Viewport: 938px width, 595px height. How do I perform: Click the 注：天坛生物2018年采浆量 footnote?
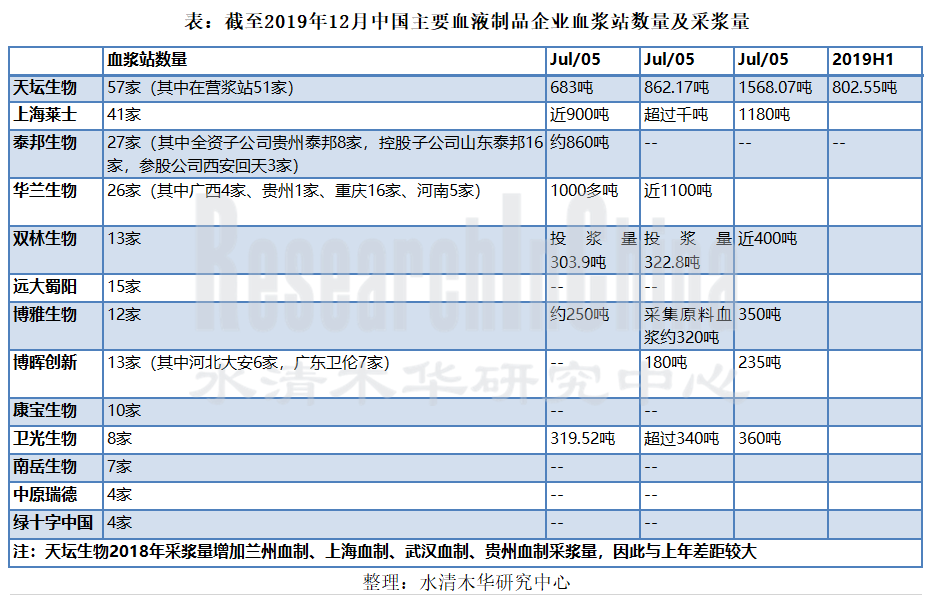[385, 551]
